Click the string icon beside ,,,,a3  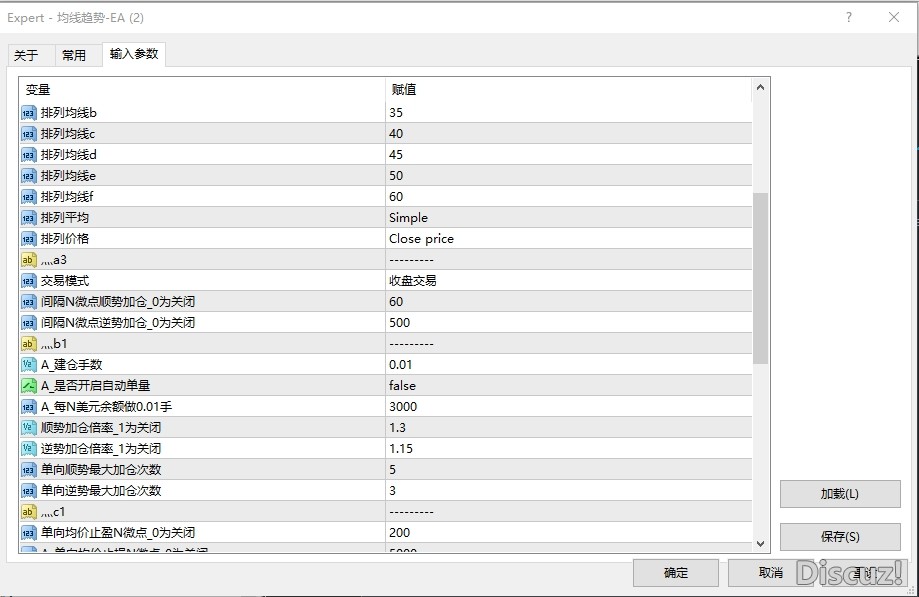[29, 260]
